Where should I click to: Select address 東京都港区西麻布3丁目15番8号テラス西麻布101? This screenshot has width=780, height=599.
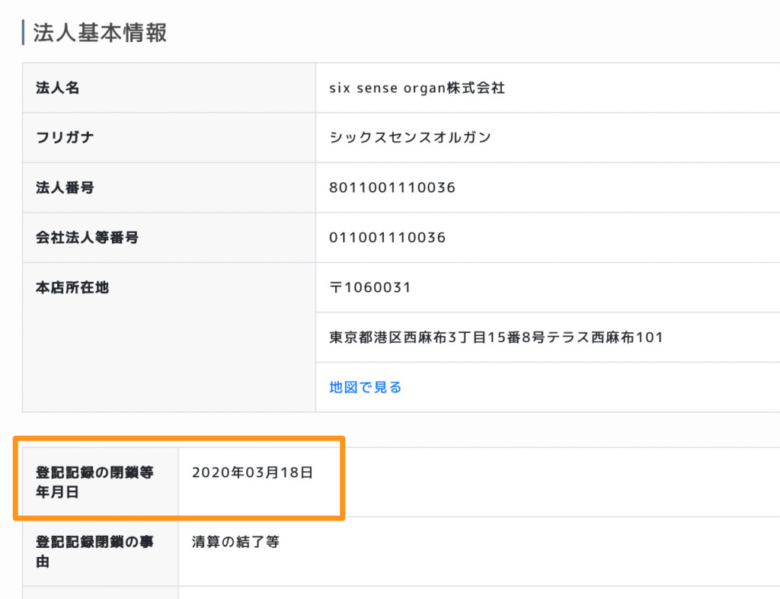click(x=496, y=337)
